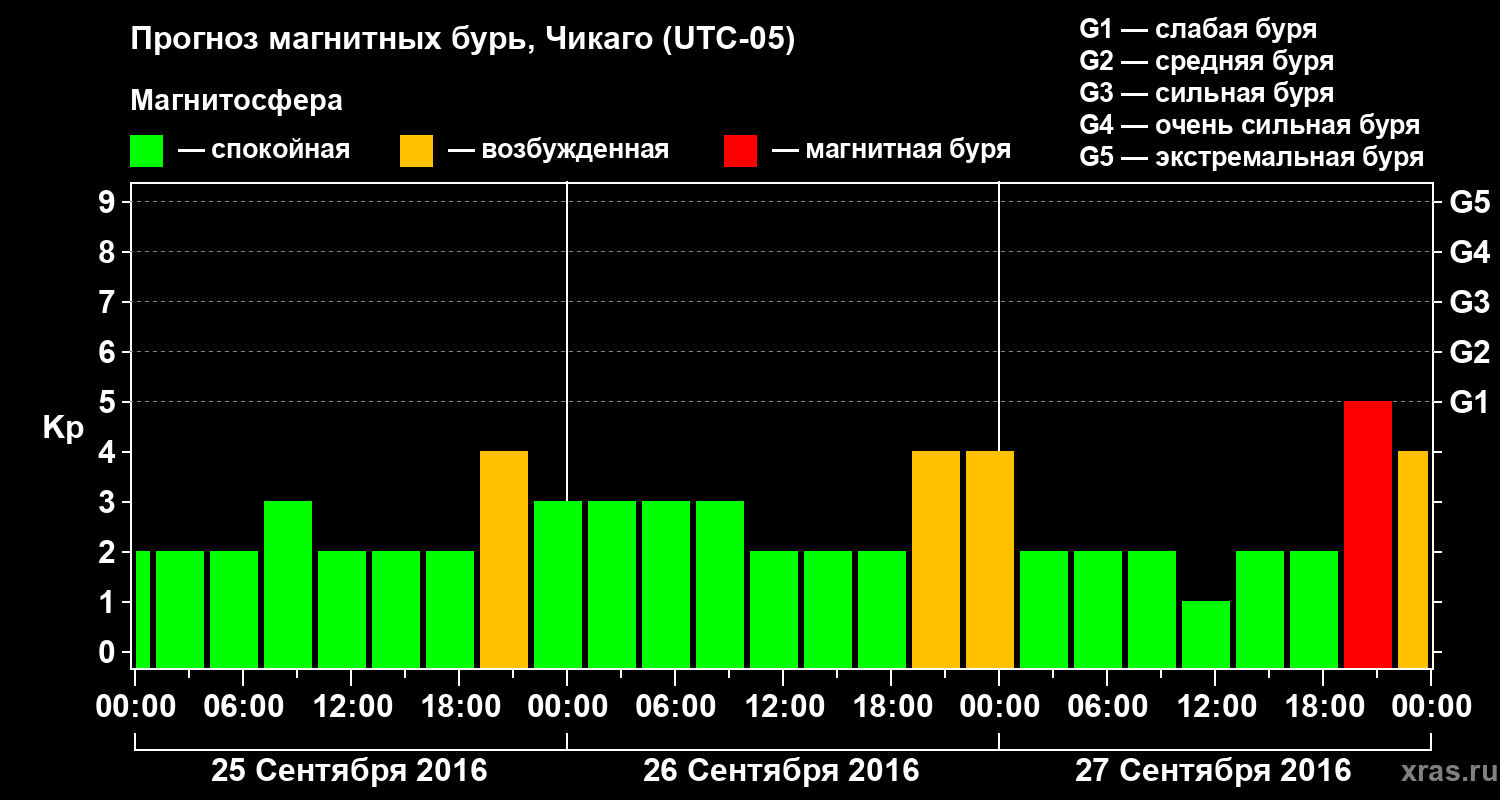1500x800 pixels.
Task: Click the '26 Сентября 2016' date label
Action: pyautogui.click(x=781, y=771)
